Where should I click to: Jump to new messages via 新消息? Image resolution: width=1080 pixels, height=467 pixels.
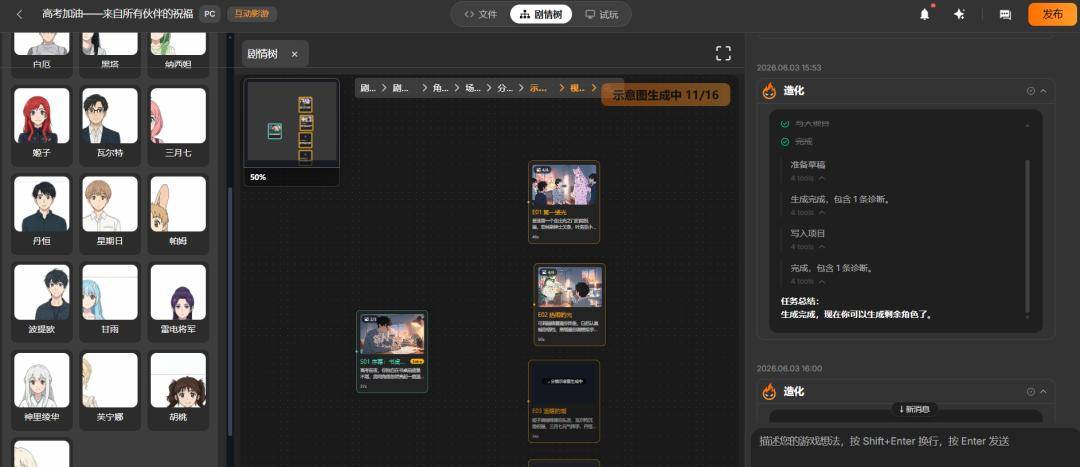tap(915, 409)
